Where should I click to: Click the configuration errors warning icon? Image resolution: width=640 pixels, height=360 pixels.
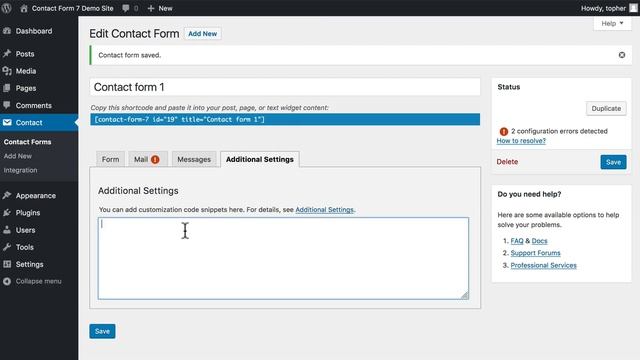pos(504,131)
